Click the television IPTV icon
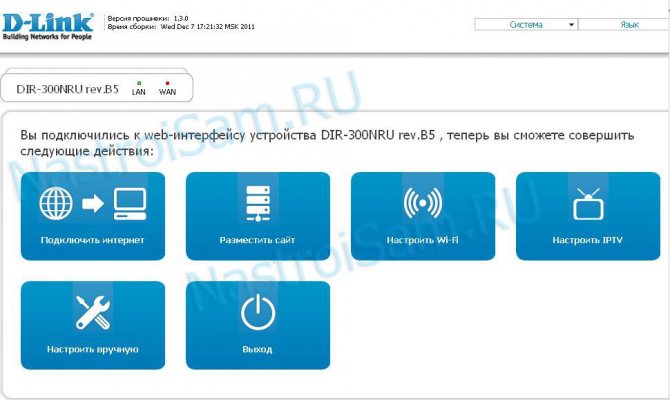 [588, 204]
